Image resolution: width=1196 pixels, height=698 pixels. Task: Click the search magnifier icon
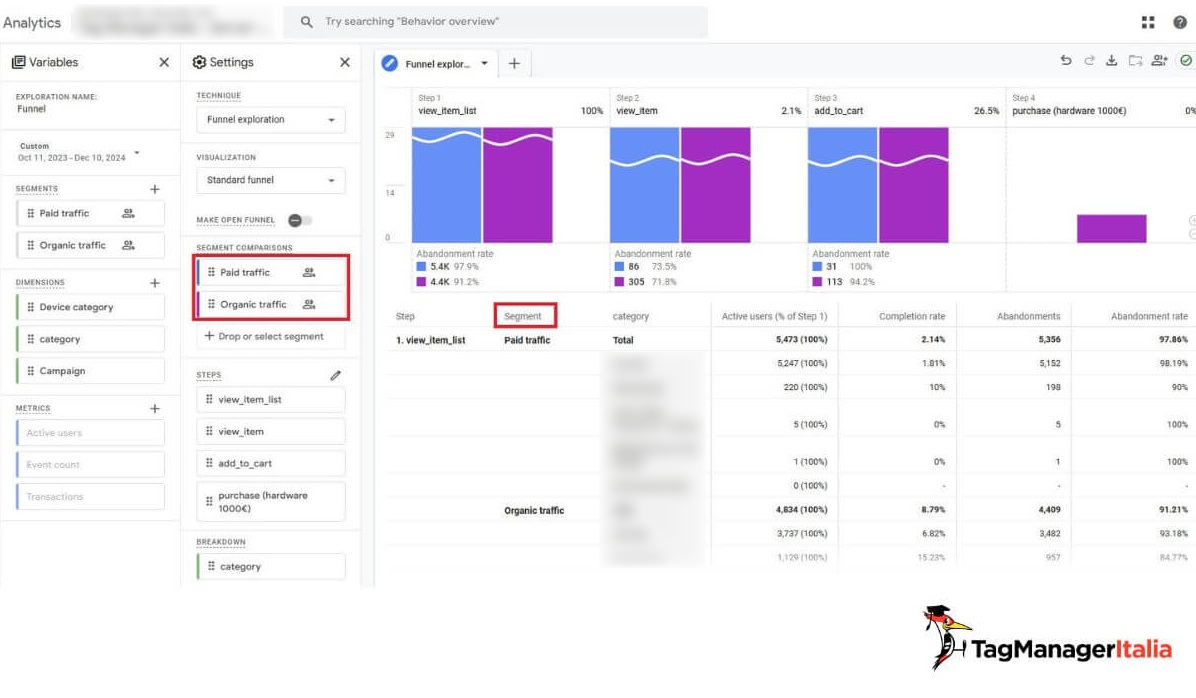[306, 22]
